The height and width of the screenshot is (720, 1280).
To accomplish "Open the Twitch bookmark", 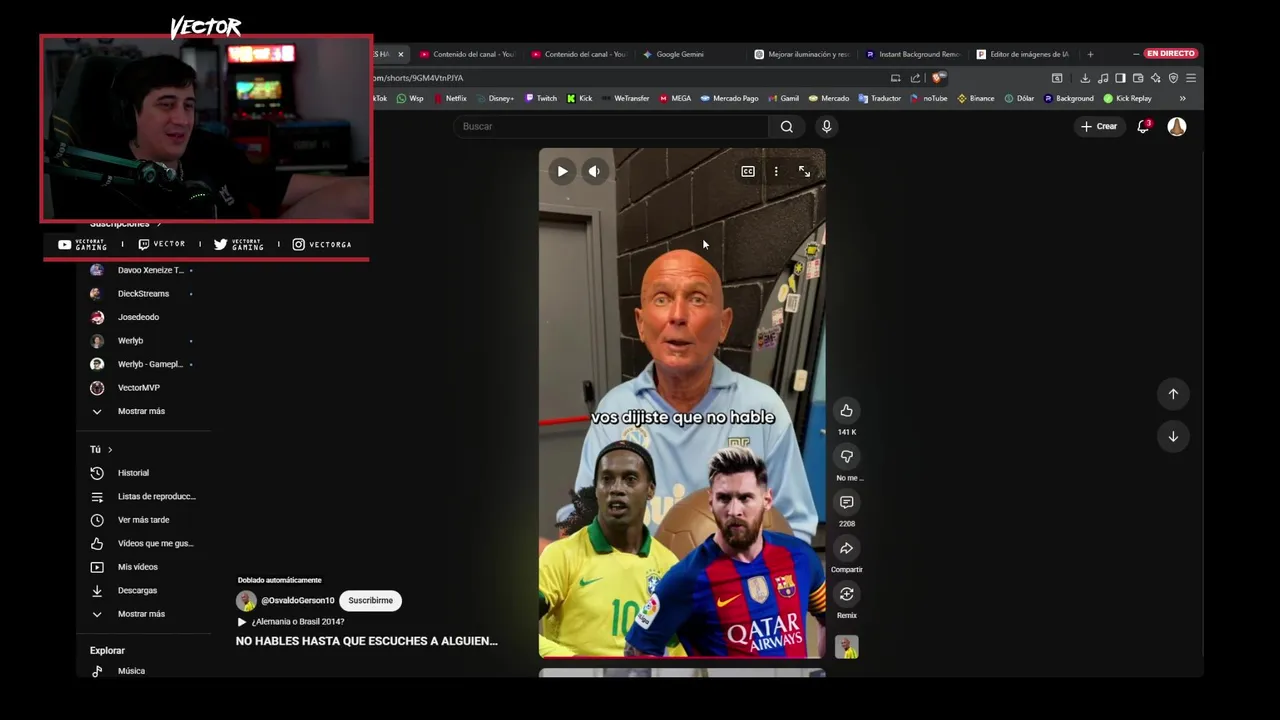I will 541,98.
